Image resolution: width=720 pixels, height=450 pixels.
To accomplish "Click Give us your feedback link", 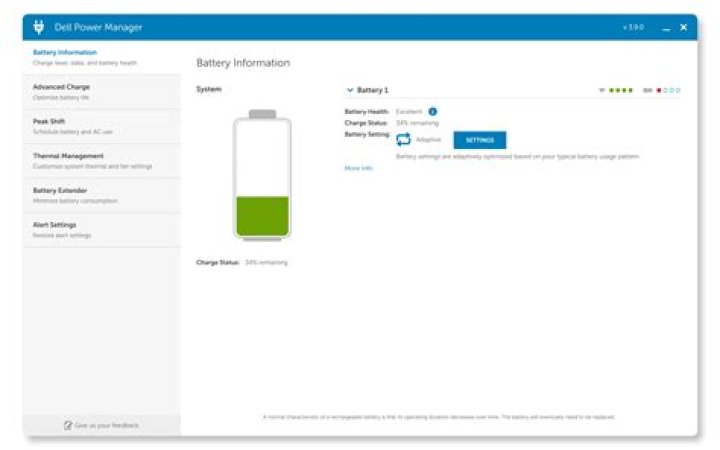I will (x=107, y=425).
